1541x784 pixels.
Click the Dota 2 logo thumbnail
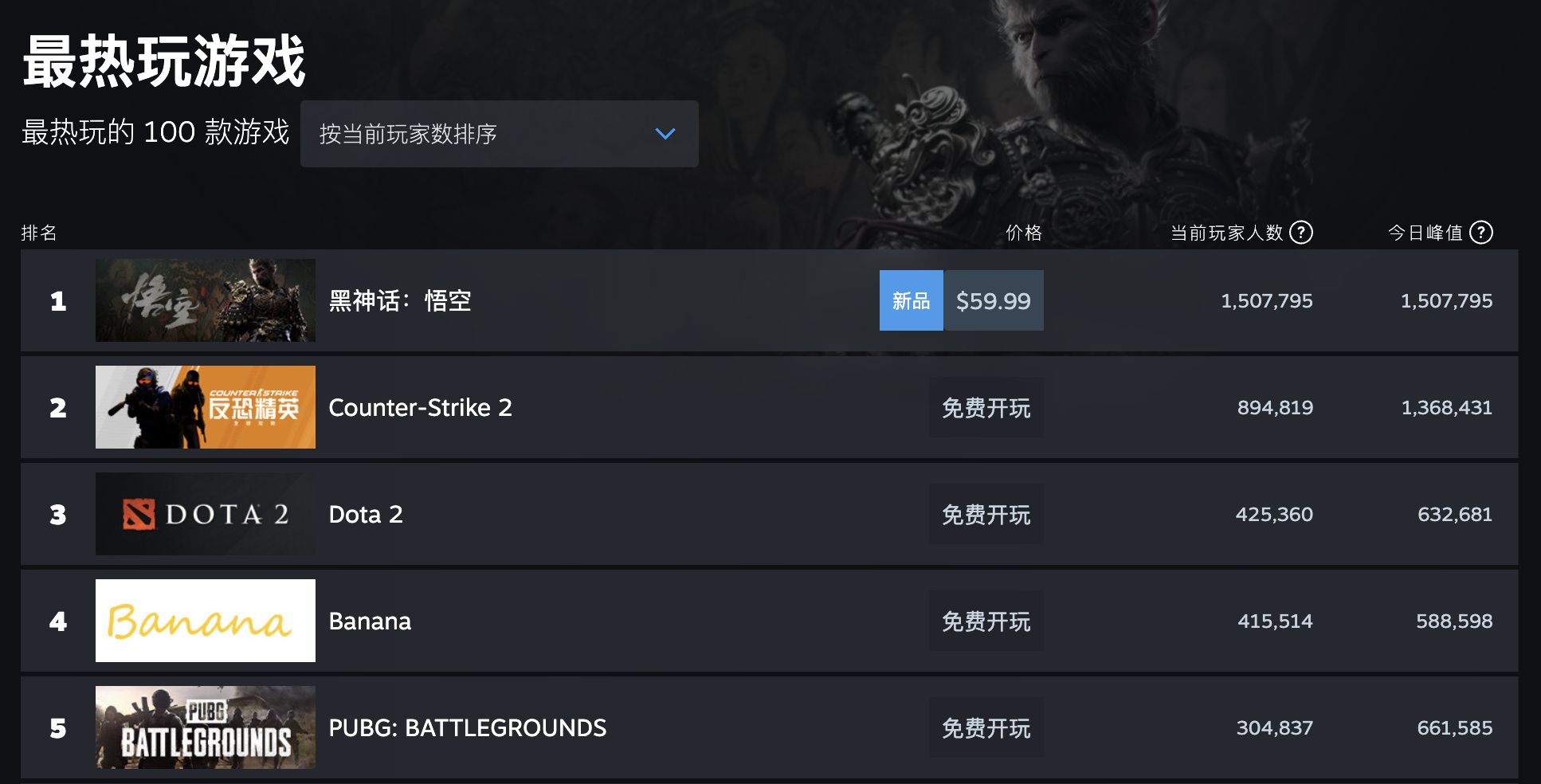coord(206,514)
